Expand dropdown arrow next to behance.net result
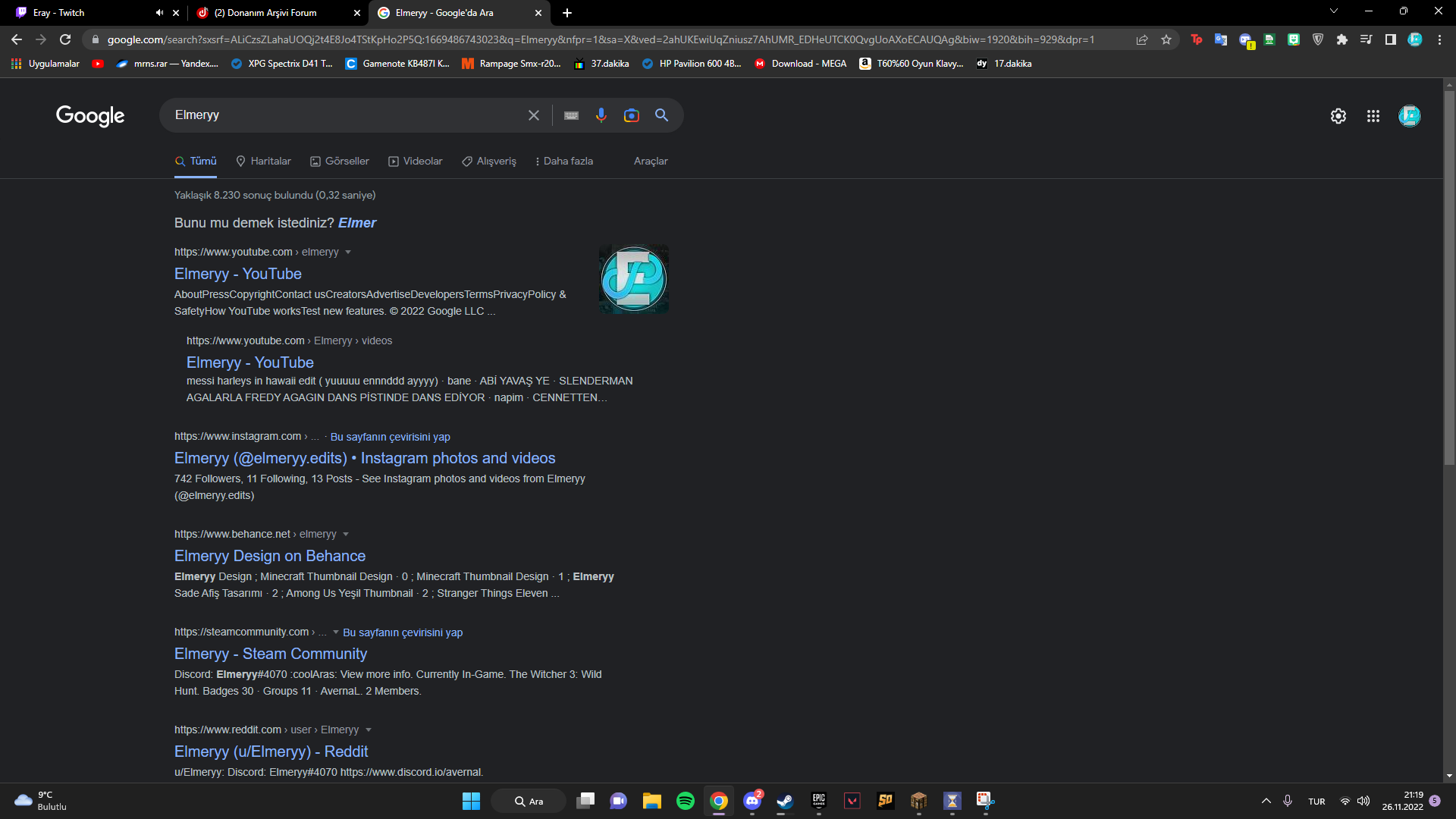 pos(346,535)
